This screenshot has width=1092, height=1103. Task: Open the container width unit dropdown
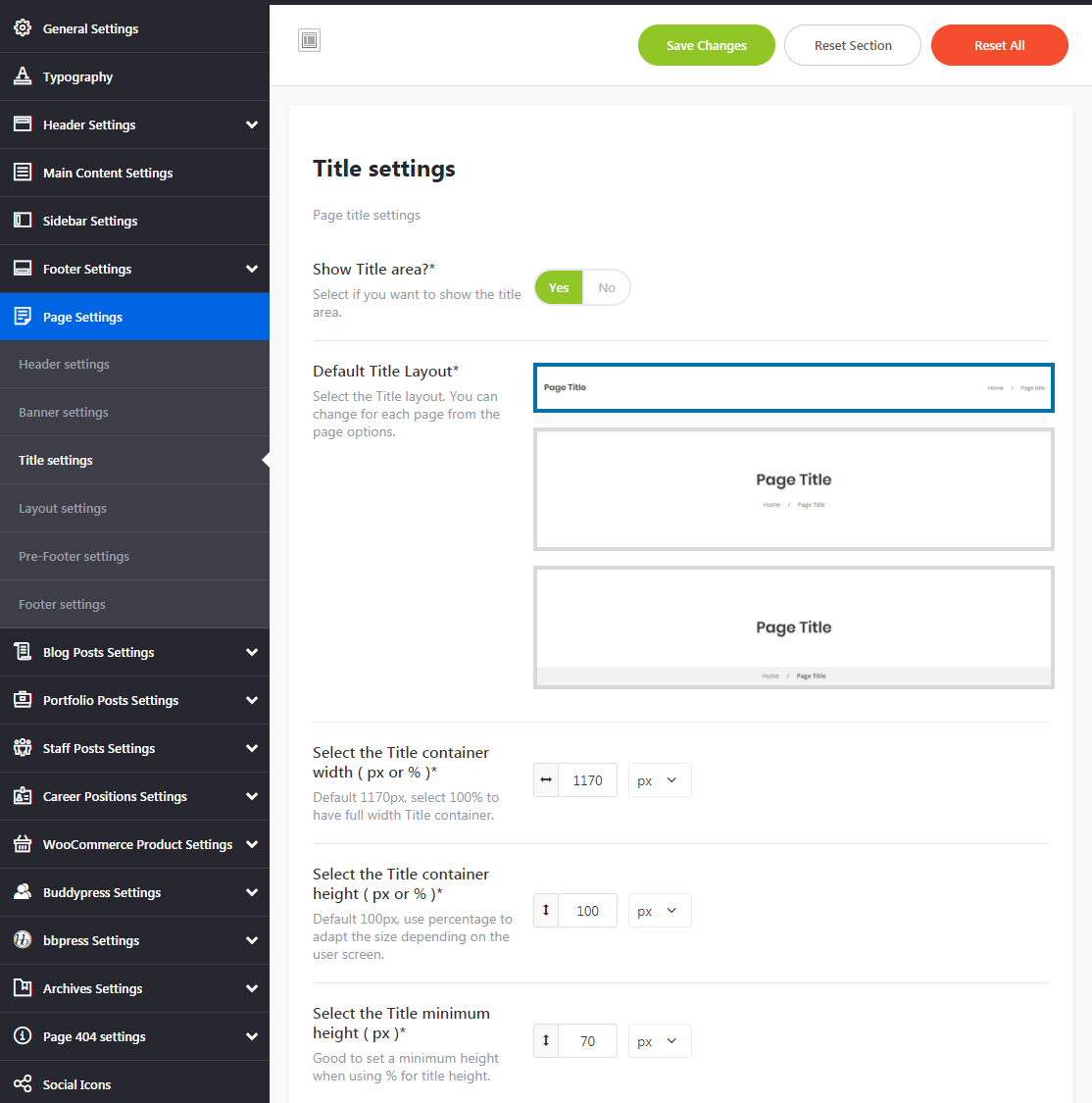coord(659,780)
